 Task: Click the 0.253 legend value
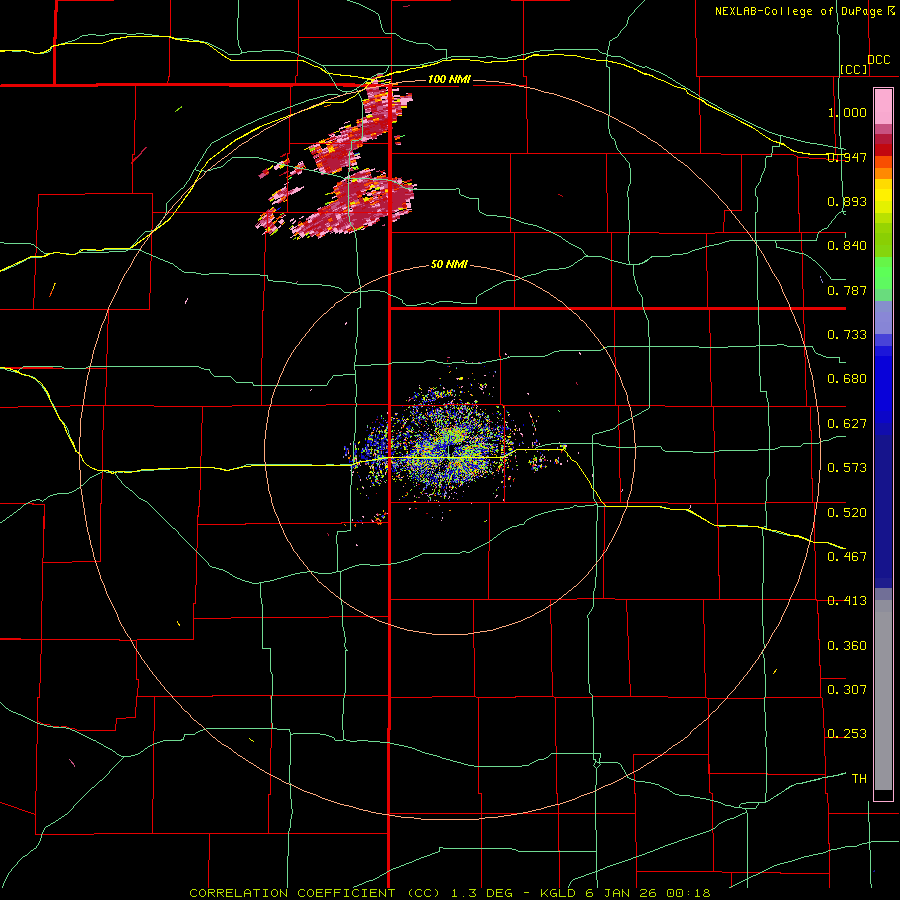point(847,734)
